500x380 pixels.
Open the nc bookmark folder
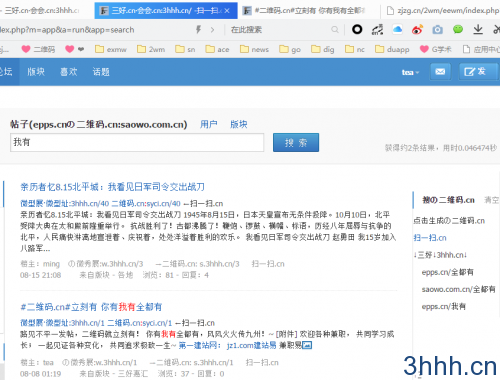point(355,49)
